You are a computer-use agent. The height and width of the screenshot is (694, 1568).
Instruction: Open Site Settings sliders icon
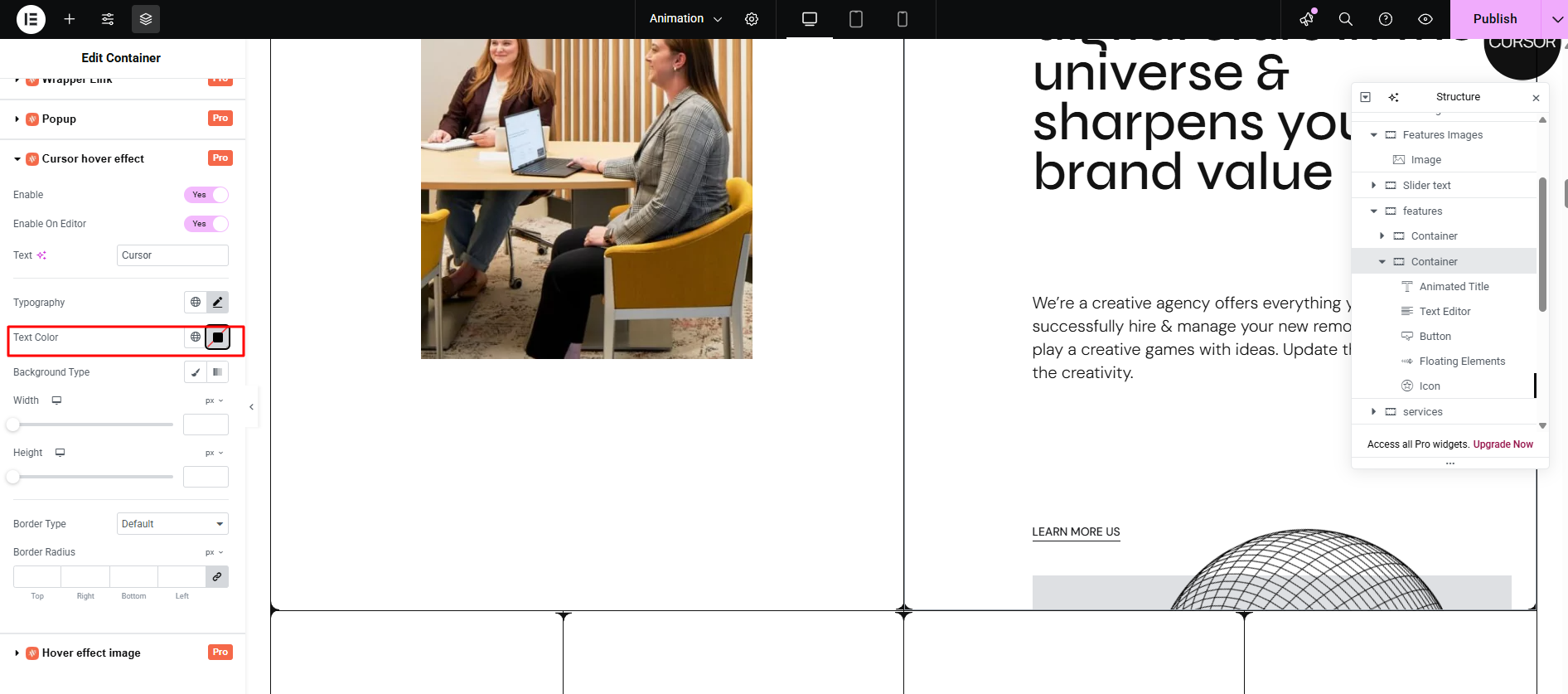pyautogui.click(x=108, y=19)
